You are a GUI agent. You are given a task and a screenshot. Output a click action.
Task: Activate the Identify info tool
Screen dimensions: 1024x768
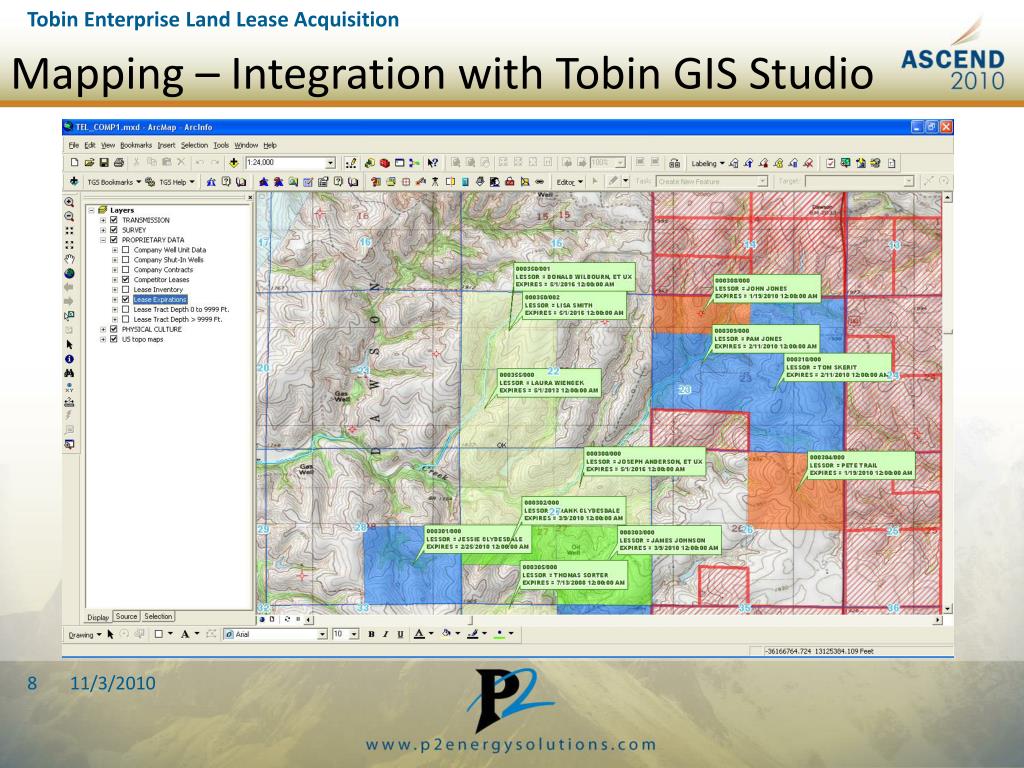pos(69,359)
